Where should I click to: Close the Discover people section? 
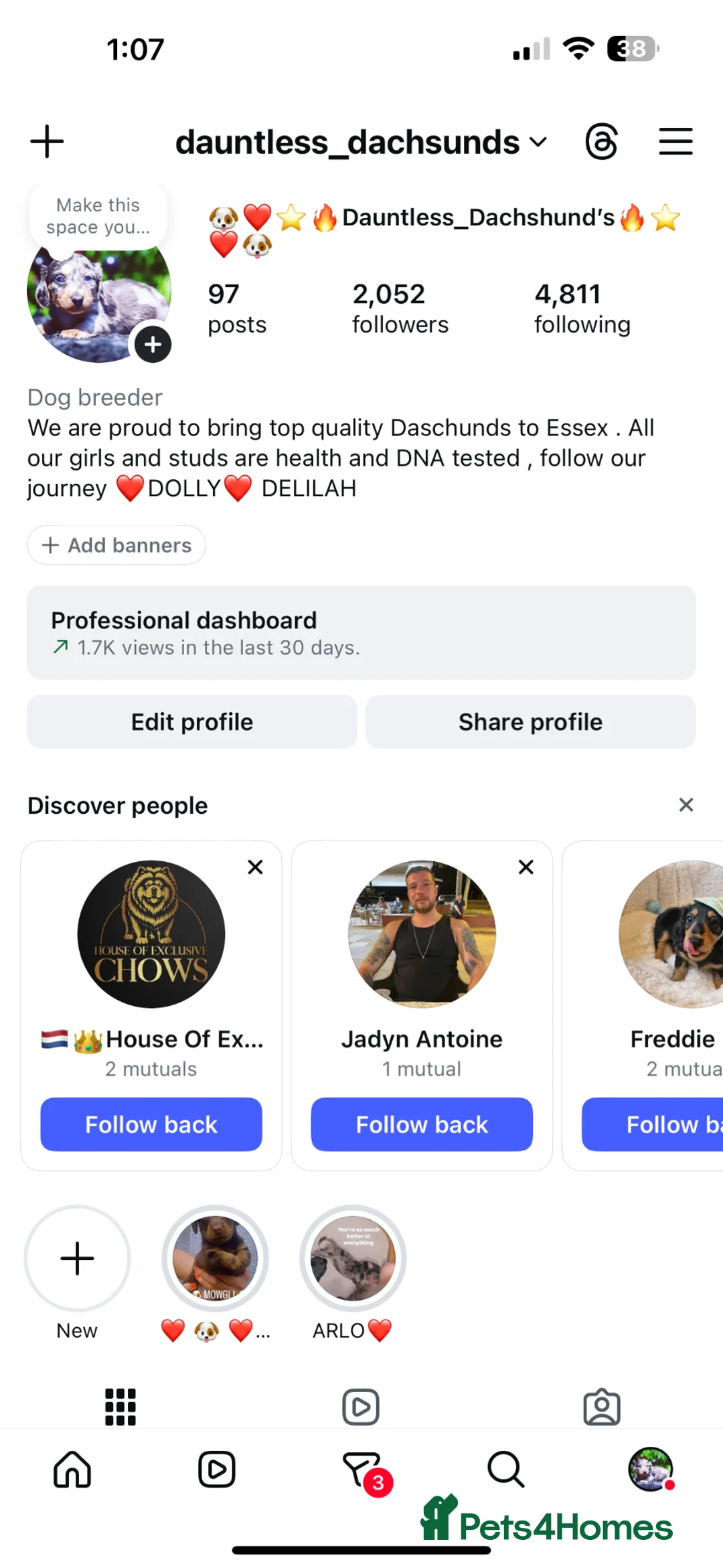coord(686,804)
